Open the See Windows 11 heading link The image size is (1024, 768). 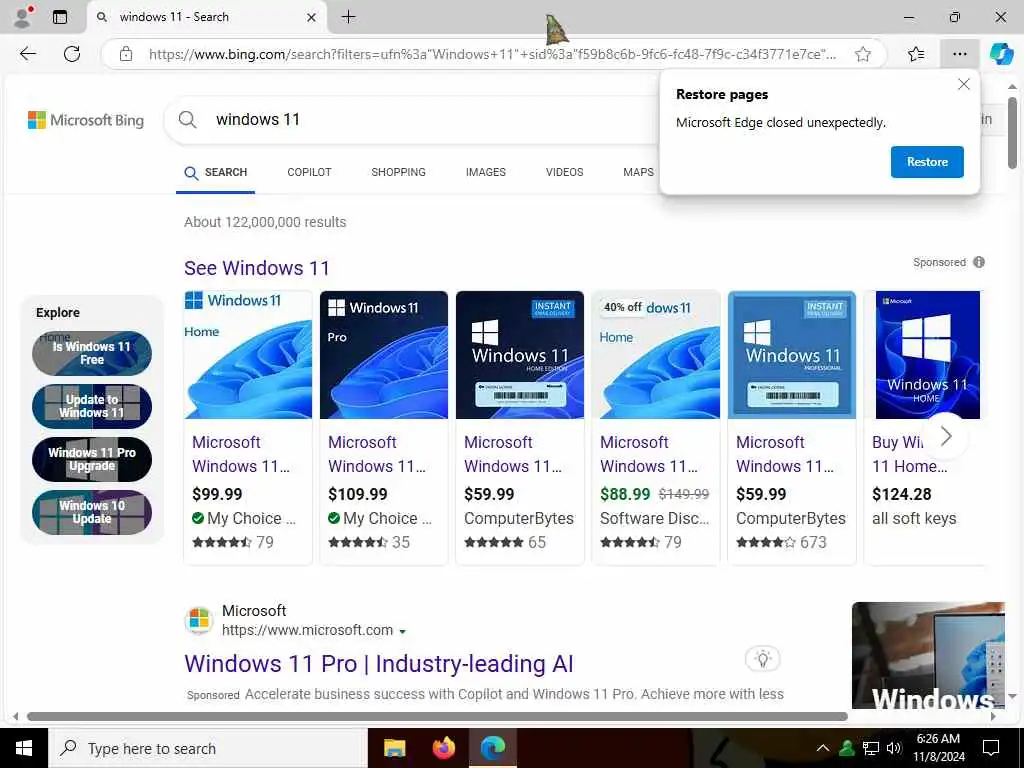coord(257,268)
